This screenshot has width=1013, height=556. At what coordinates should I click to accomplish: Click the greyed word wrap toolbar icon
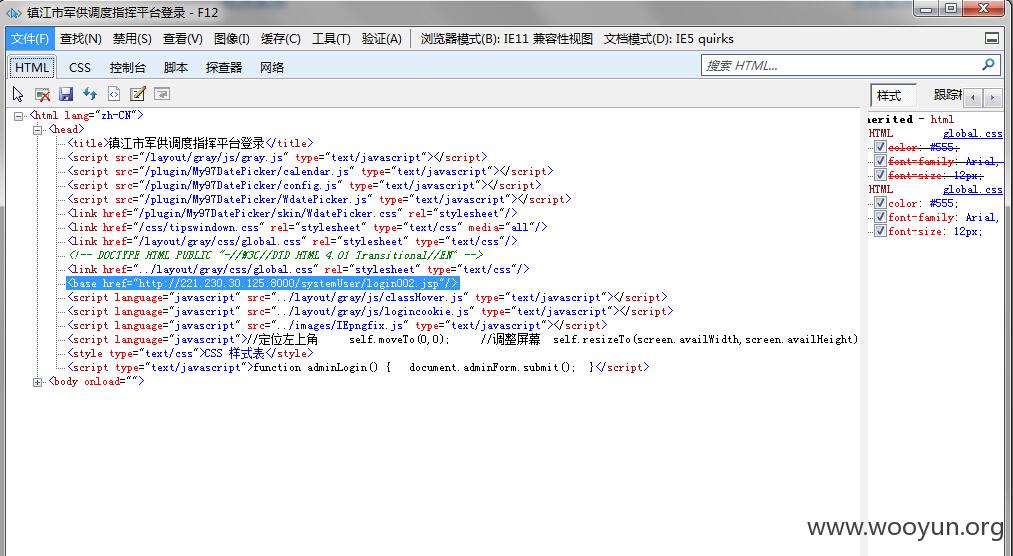162,94
